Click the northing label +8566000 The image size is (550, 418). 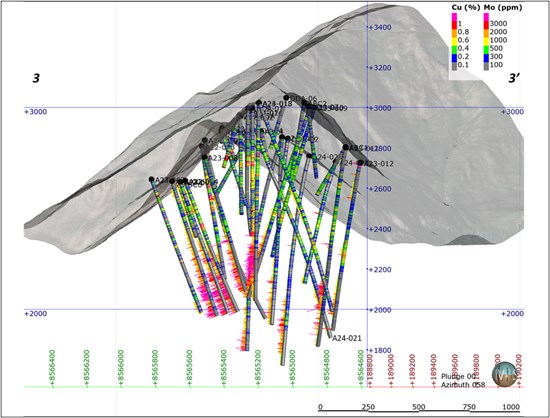coord(121,368)
